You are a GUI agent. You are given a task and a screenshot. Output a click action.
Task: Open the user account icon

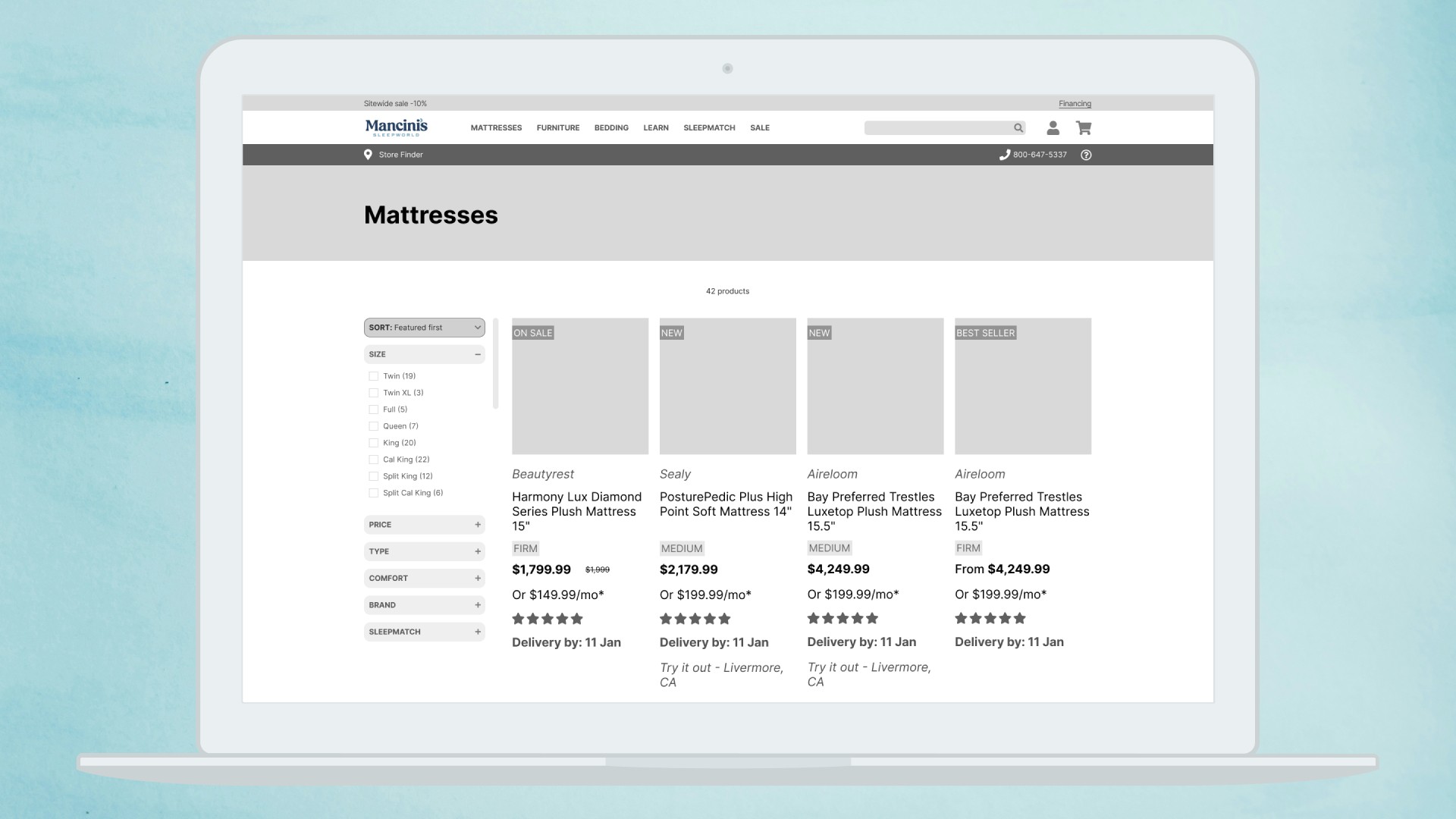pyautogui.click(x=1053, y=128)
